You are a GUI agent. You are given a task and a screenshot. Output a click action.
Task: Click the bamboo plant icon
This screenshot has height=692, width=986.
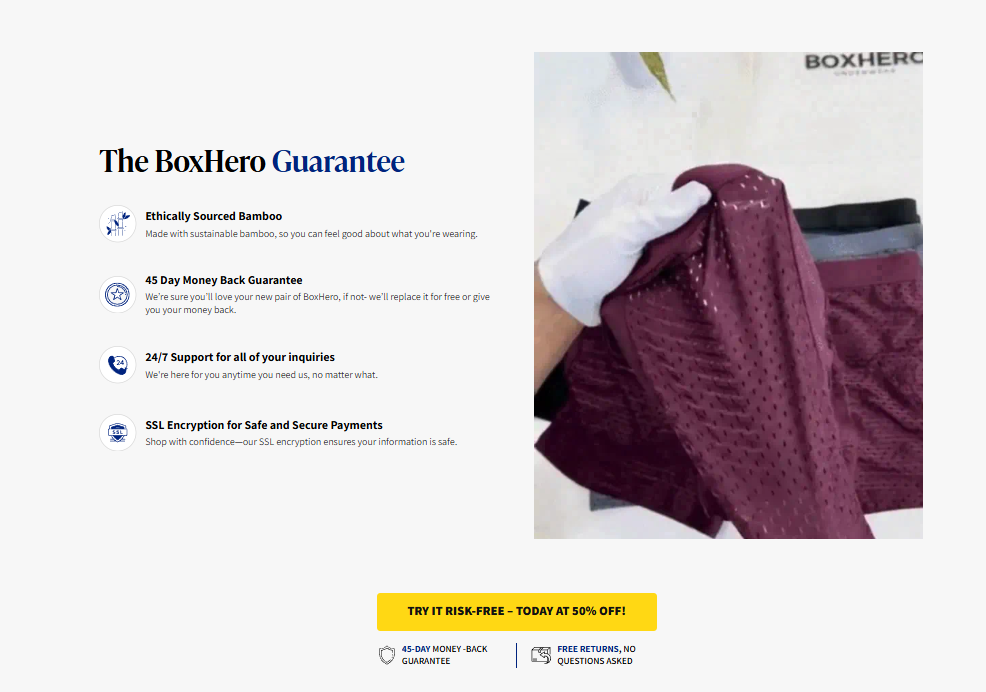point(118,223)
